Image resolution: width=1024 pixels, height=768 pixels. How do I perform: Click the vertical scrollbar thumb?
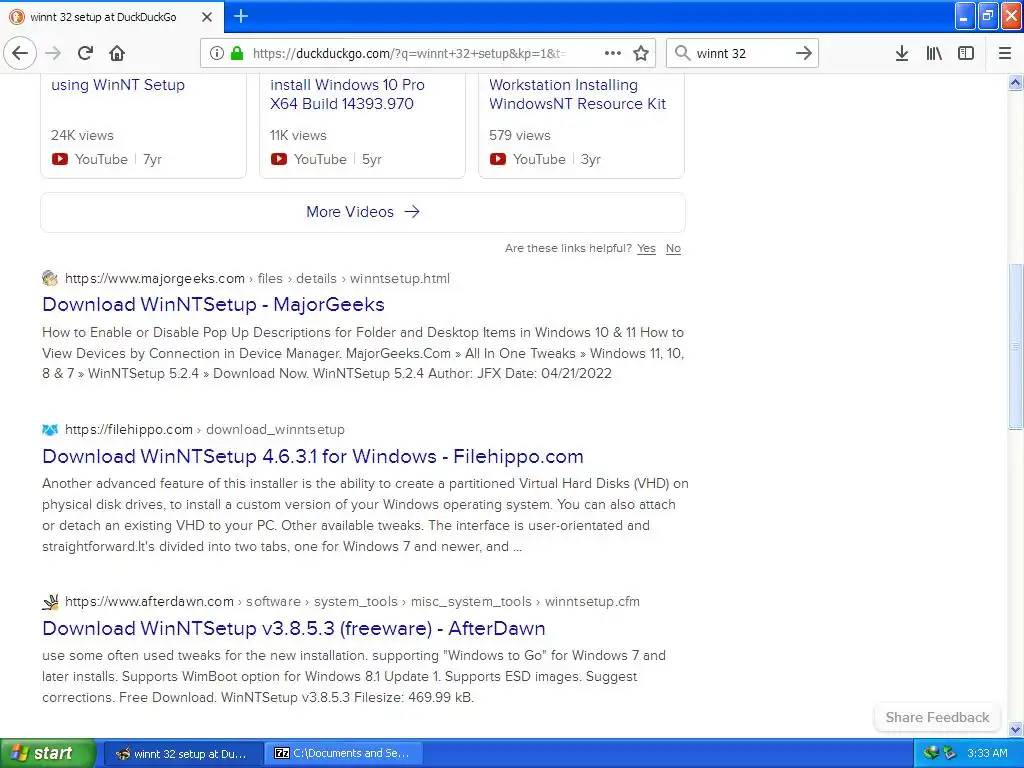[1015, 346]
